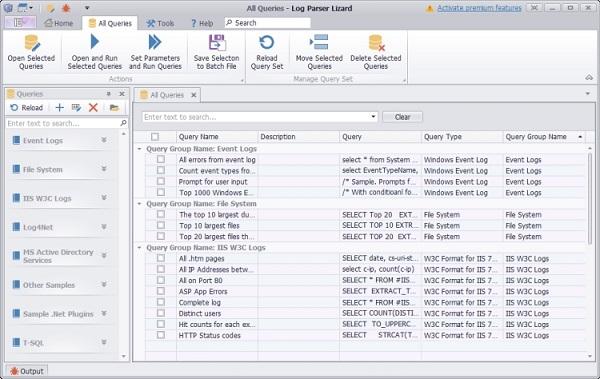Check the 'Top 10 largest files' row
Image resolution: width=600 pixels, height=379 pixels.
point(161,225)
